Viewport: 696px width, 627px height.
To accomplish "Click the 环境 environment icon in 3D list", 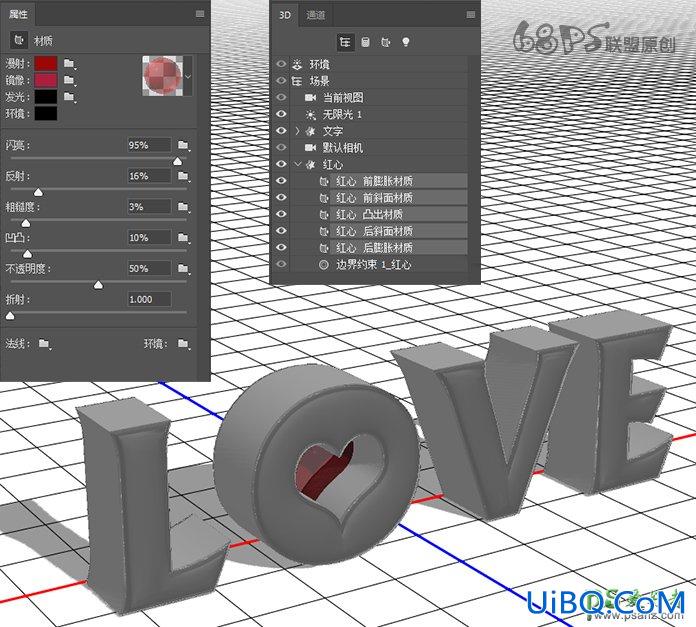I will 297,64.
